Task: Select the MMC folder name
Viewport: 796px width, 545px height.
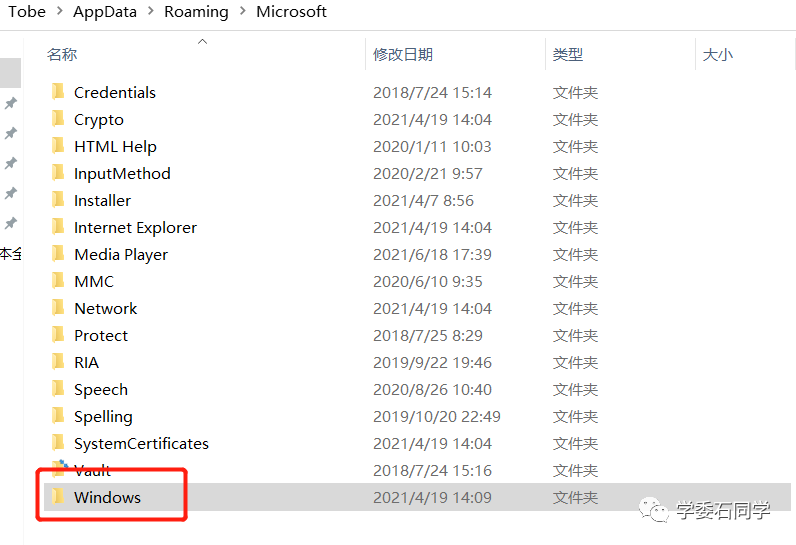Action: pyautogui.click(x=94, y=282)
